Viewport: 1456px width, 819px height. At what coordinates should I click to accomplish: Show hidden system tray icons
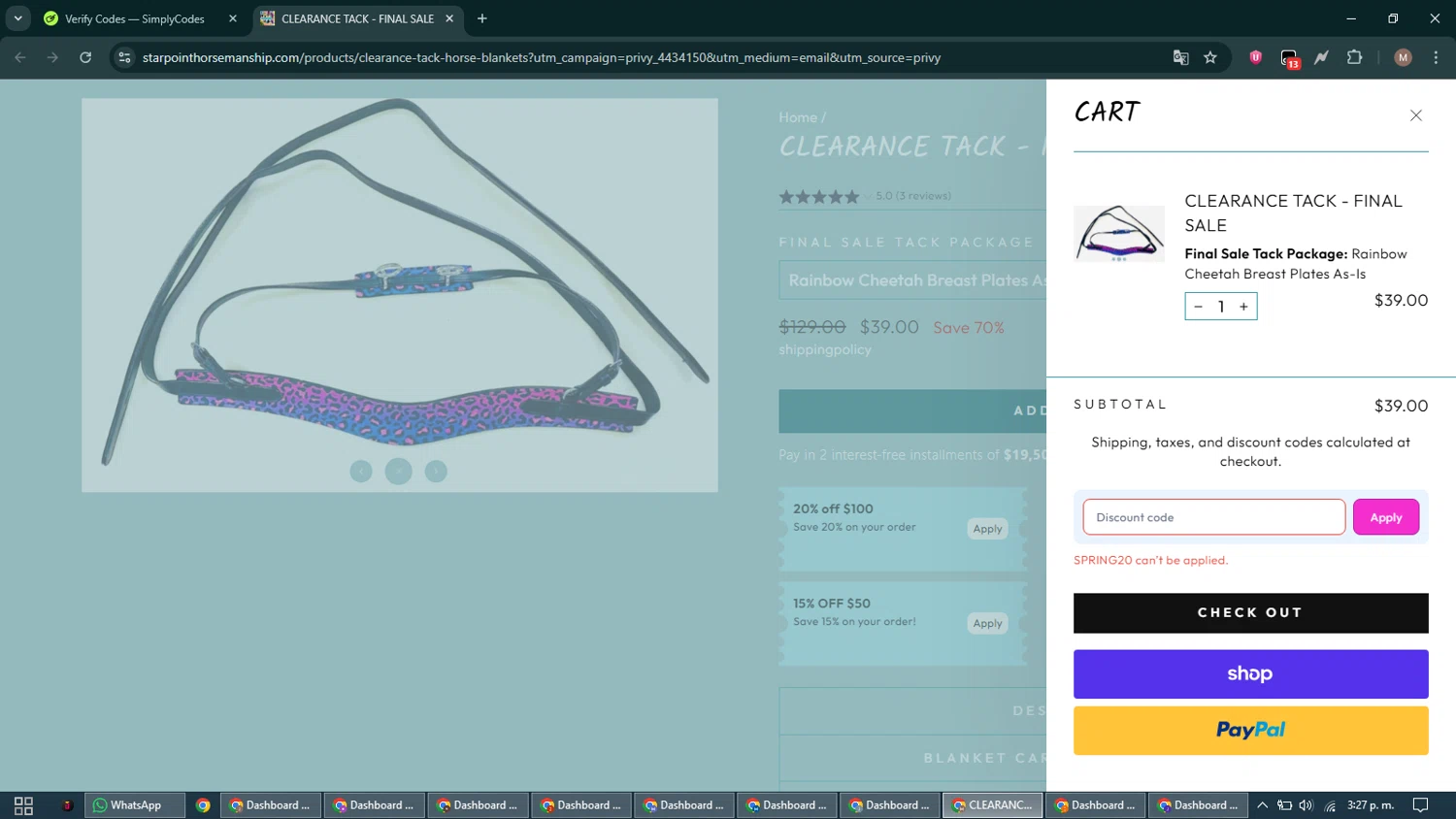pos(1262,805)
